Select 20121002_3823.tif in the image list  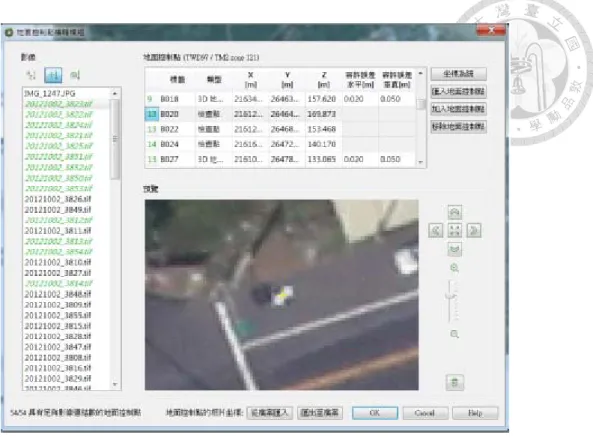(58, 104)
